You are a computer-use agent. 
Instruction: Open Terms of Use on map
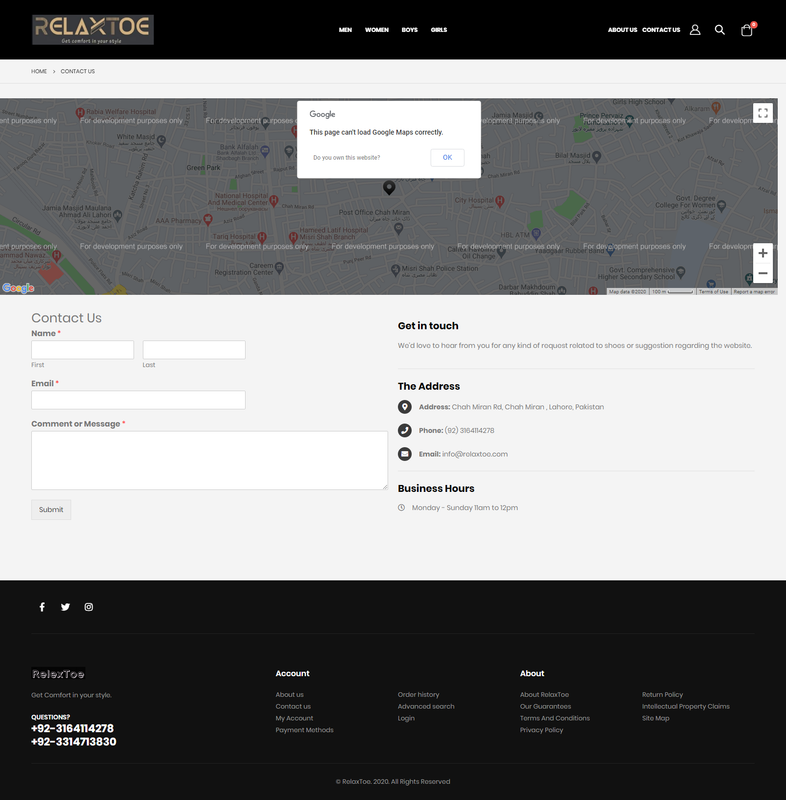click(x=714, y=292)
